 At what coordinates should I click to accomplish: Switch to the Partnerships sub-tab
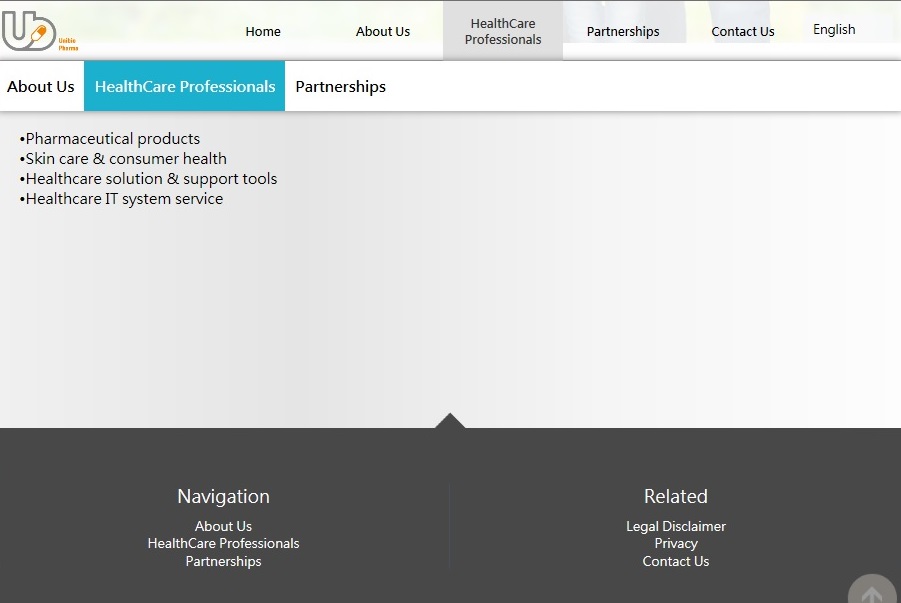point(341,86)
